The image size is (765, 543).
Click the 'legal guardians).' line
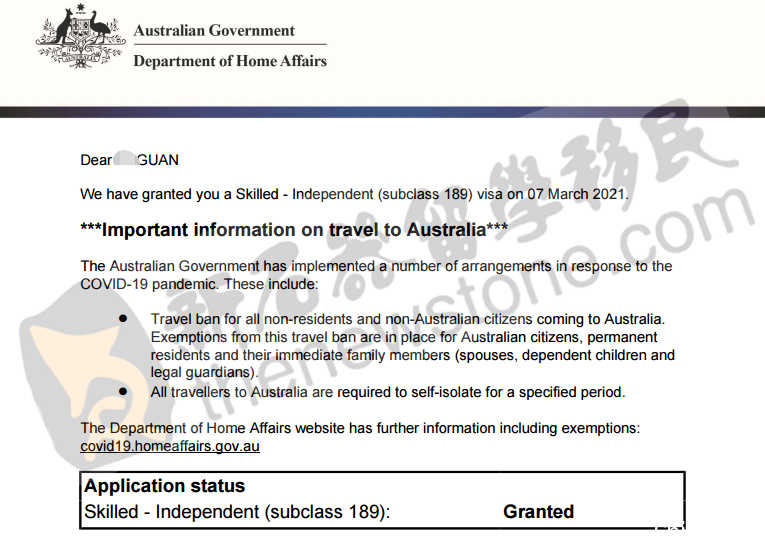pos(204,373)
